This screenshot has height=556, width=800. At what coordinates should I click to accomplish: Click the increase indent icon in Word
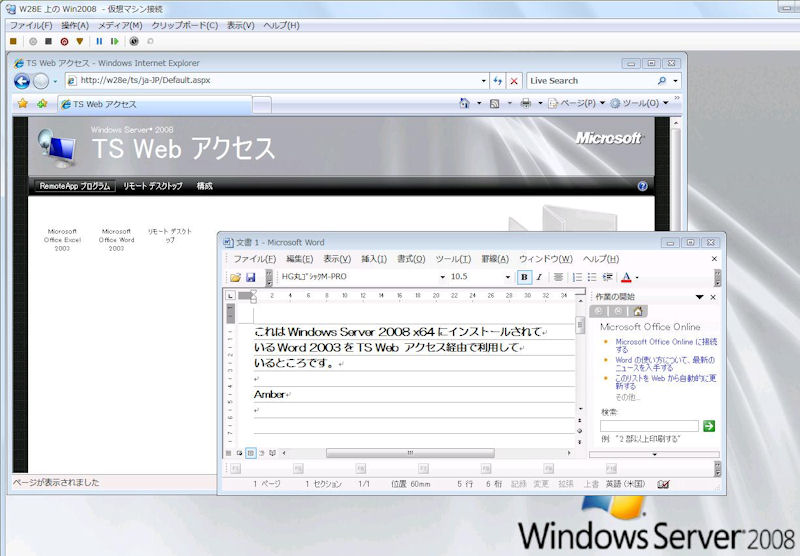pyautogui.click(x=608, y=277)
